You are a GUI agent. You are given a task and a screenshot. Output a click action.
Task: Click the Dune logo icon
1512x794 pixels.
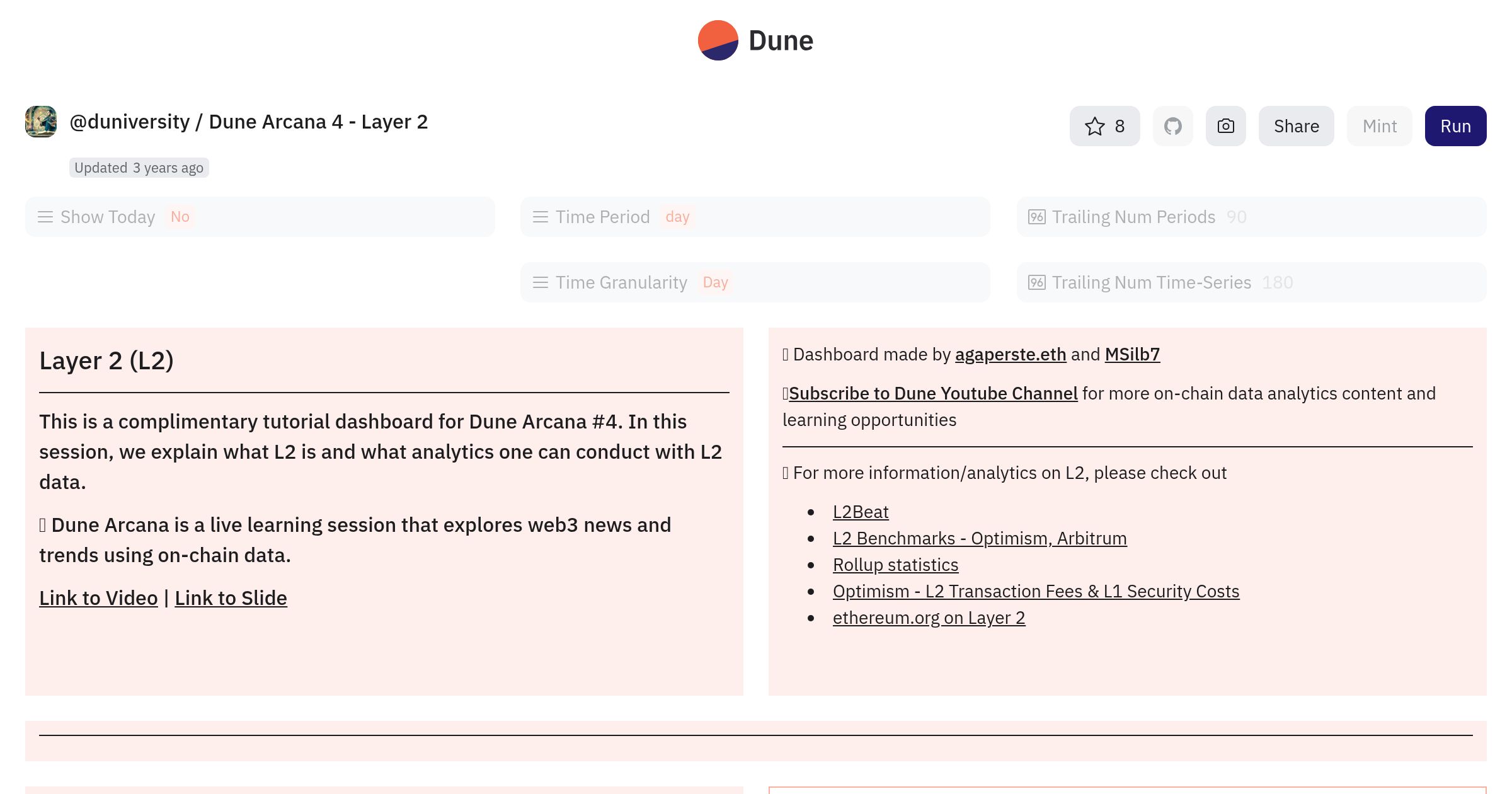[718, 40]
